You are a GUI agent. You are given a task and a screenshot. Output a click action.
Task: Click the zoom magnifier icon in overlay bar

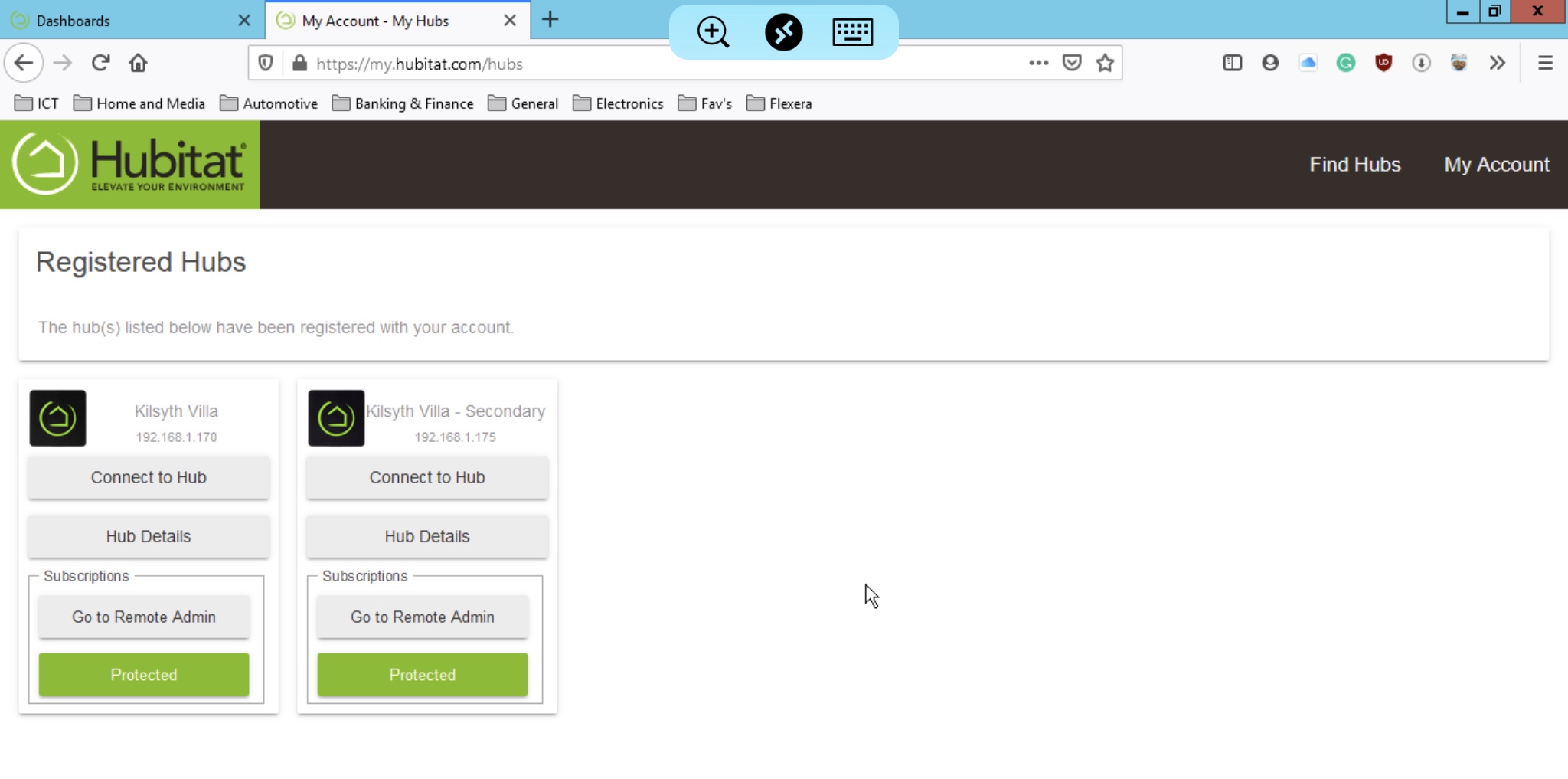click(x=713, y=32)
